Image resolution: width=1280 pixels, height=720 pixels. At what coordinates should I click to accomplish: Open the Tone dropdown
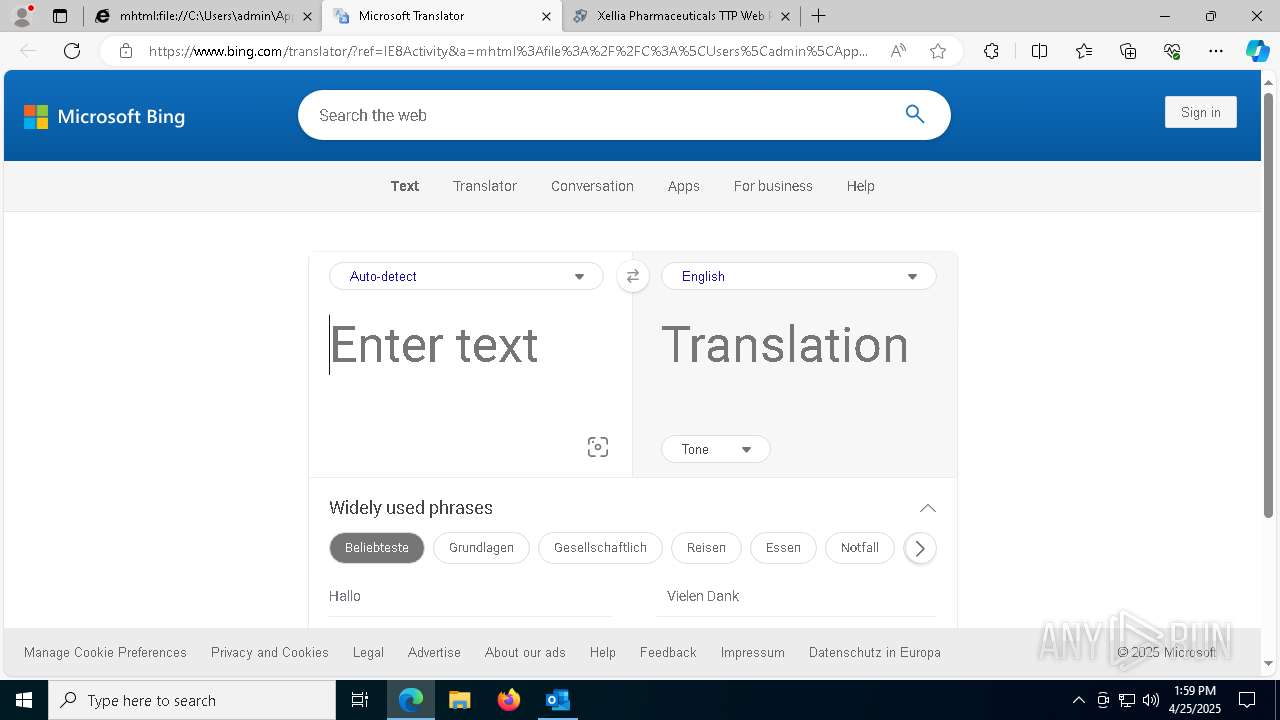click(x=716, y=449)
